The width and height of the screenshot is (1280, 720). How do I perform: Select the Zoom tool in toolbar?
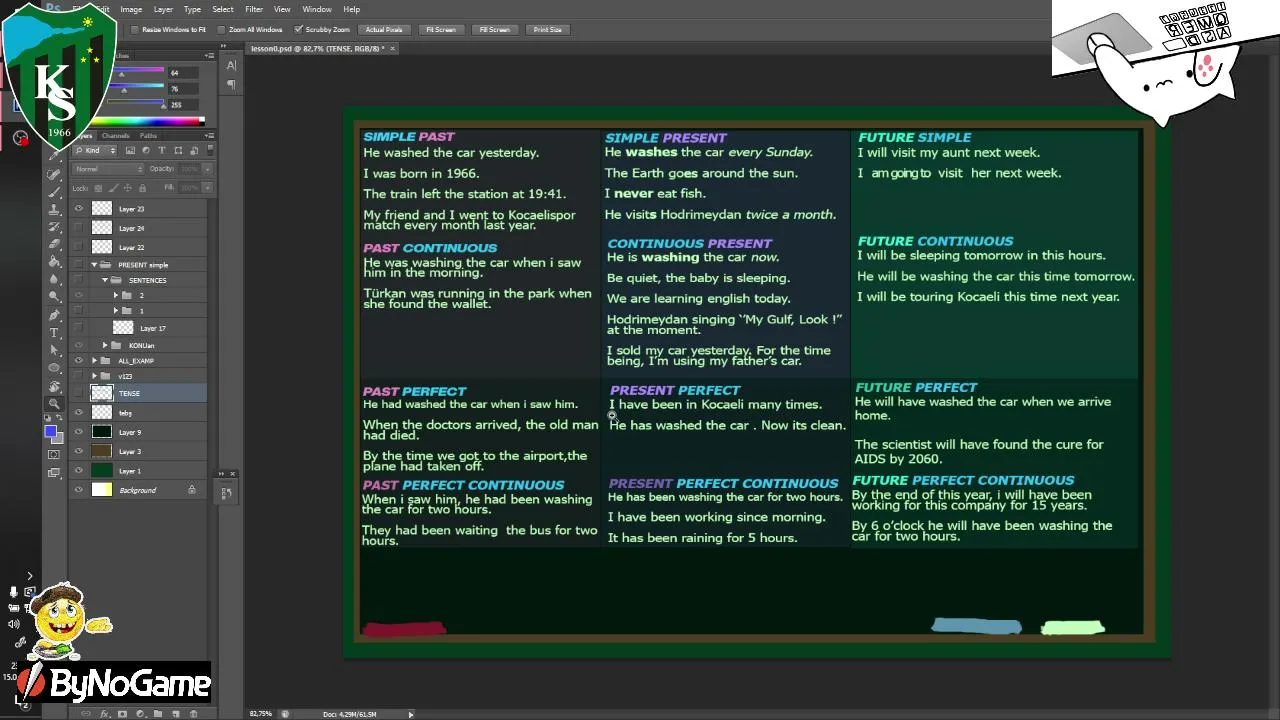pyautogui.click(x=54, y=404)
